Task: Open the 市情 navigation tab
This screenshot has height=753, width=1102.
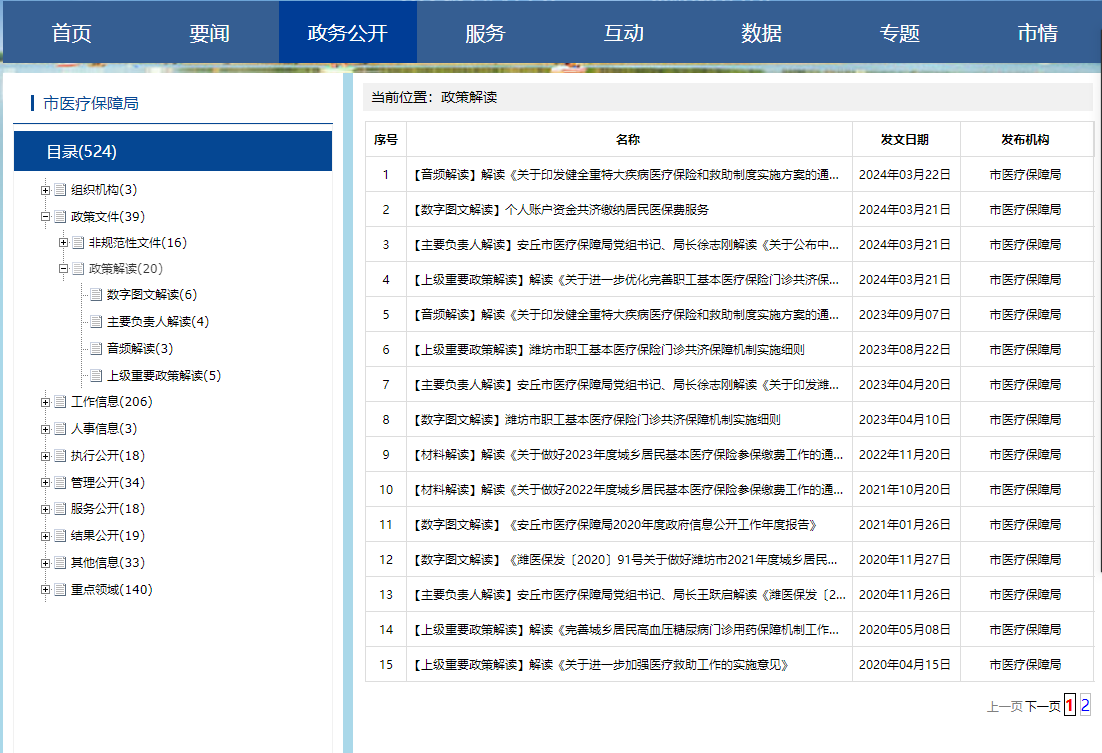Action: click(x=1037, y=33)
